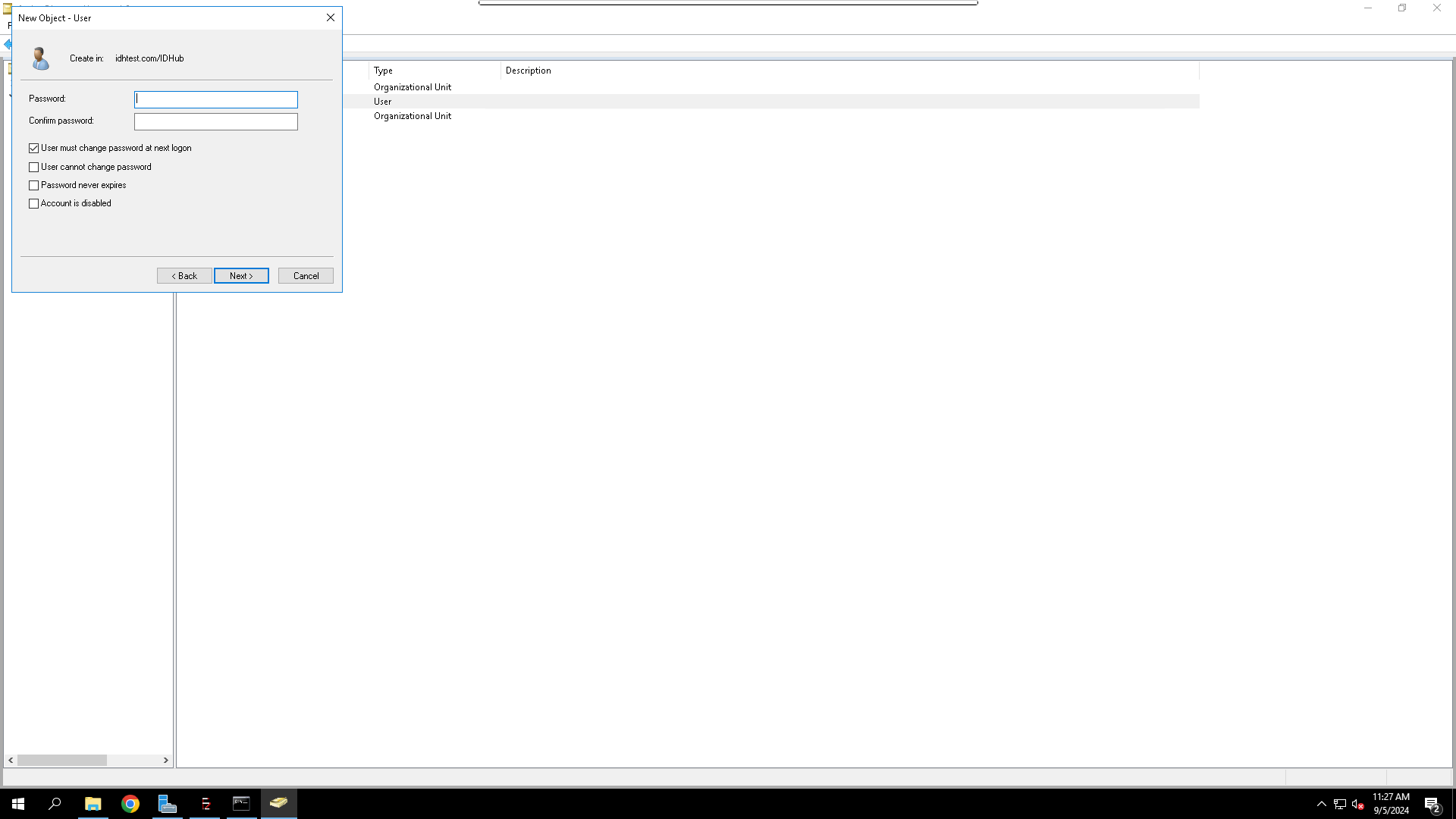Focus the Confirm password field
The image size is (1456, 819).
click(x=216, y=121)
